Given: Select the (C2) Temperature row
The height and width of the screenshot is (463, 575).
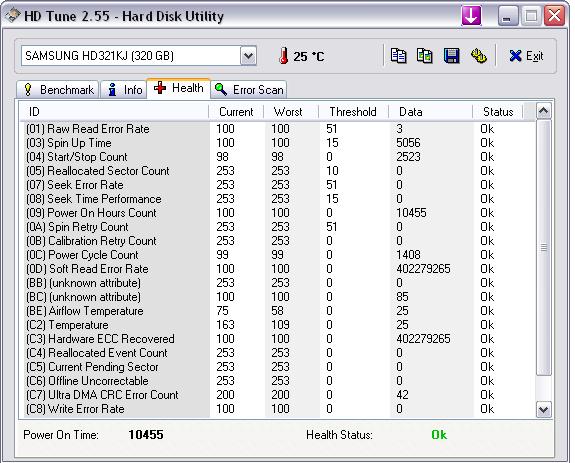Looking at the screenshot, I should (279, 325).
